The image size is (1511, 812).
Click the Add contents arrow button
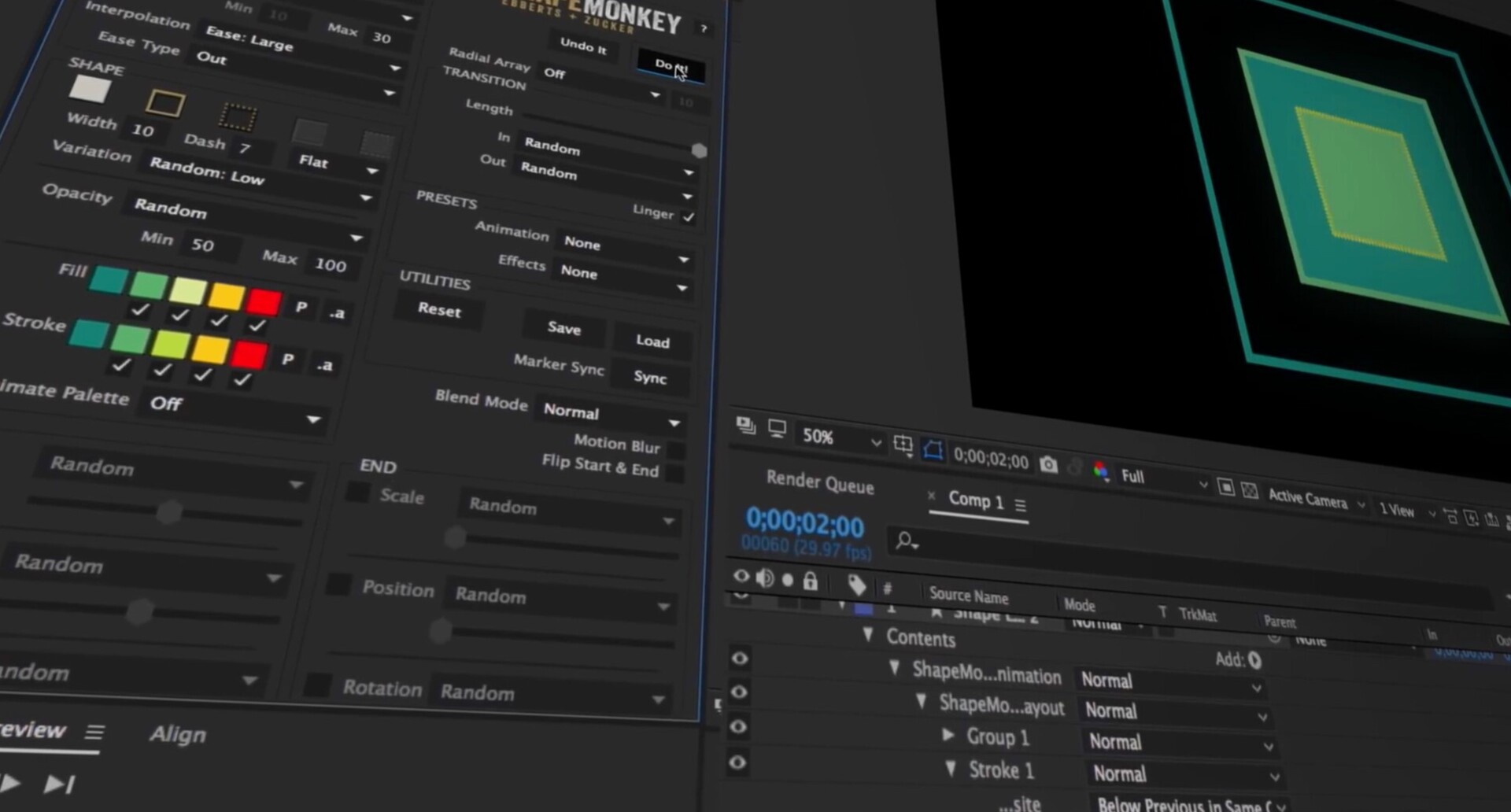click(1255, 661)
